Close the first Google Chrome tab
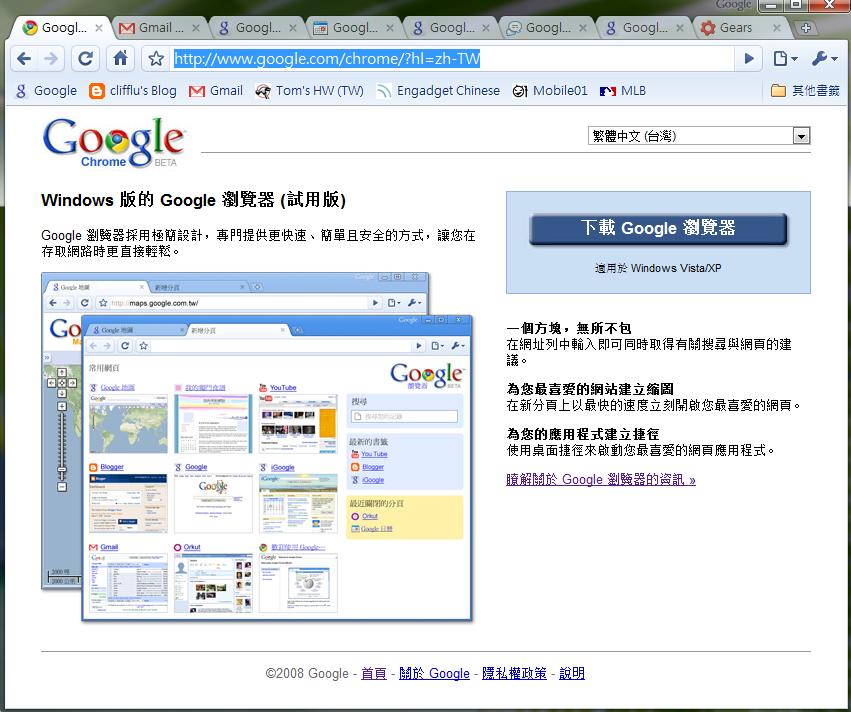Screen dimensions: 851x712 pos(99,28)
